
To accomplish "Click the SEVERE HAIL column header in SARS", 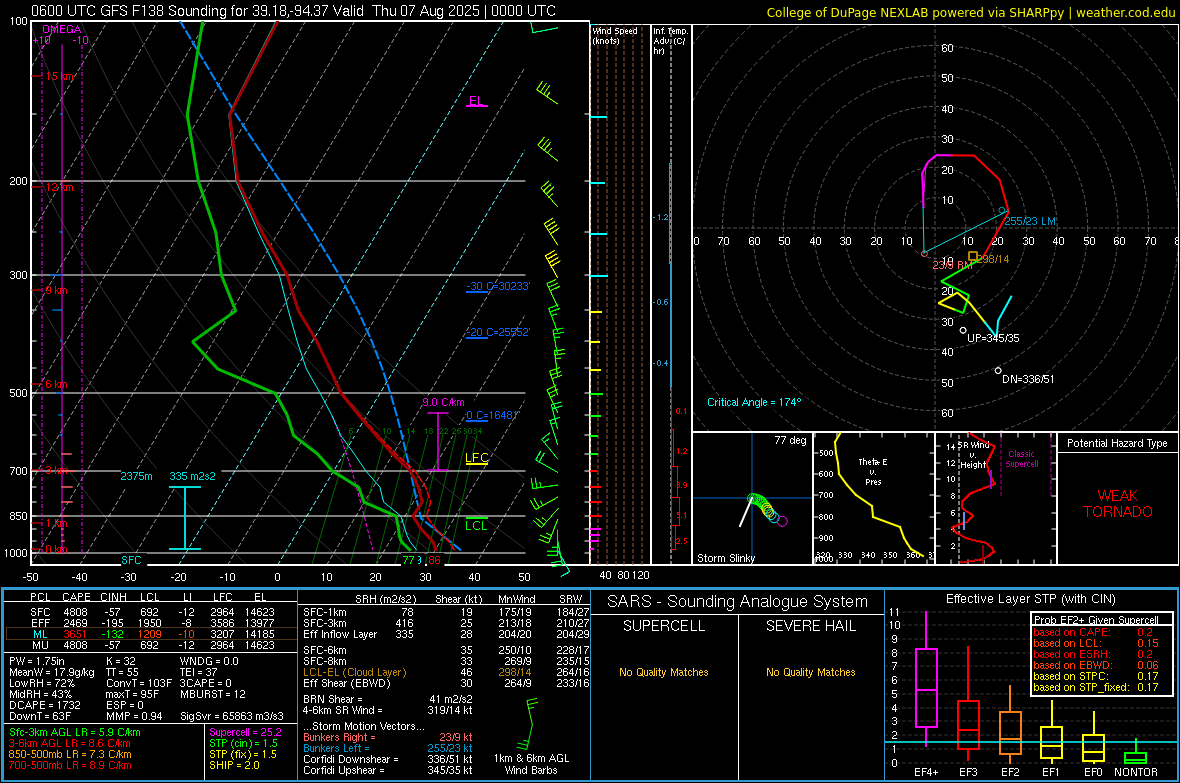I will [810, 626].
